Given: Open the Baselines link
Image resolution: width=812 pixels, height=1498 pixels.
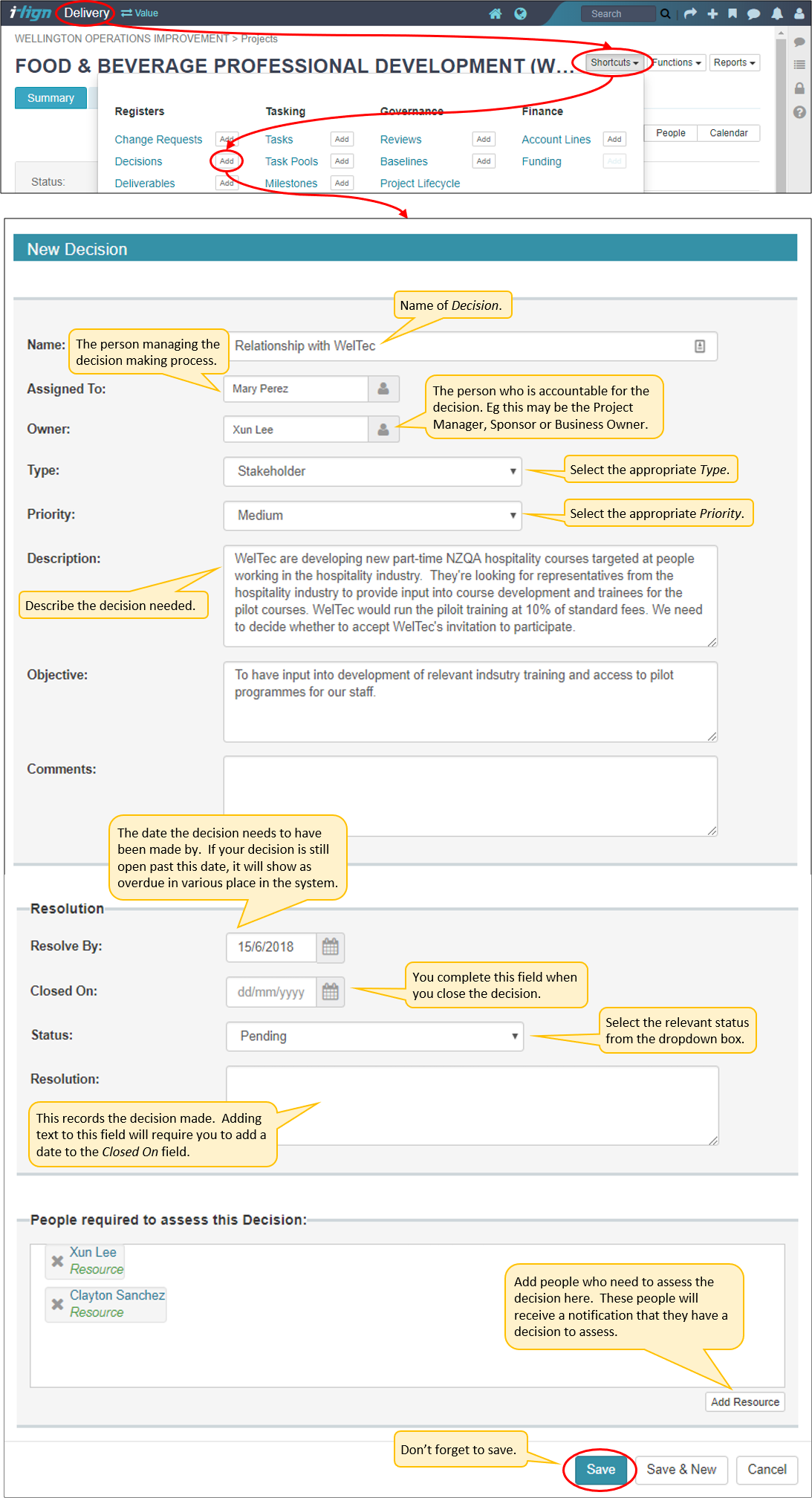Looking at the screenshot, I should (x=403, y=161).
